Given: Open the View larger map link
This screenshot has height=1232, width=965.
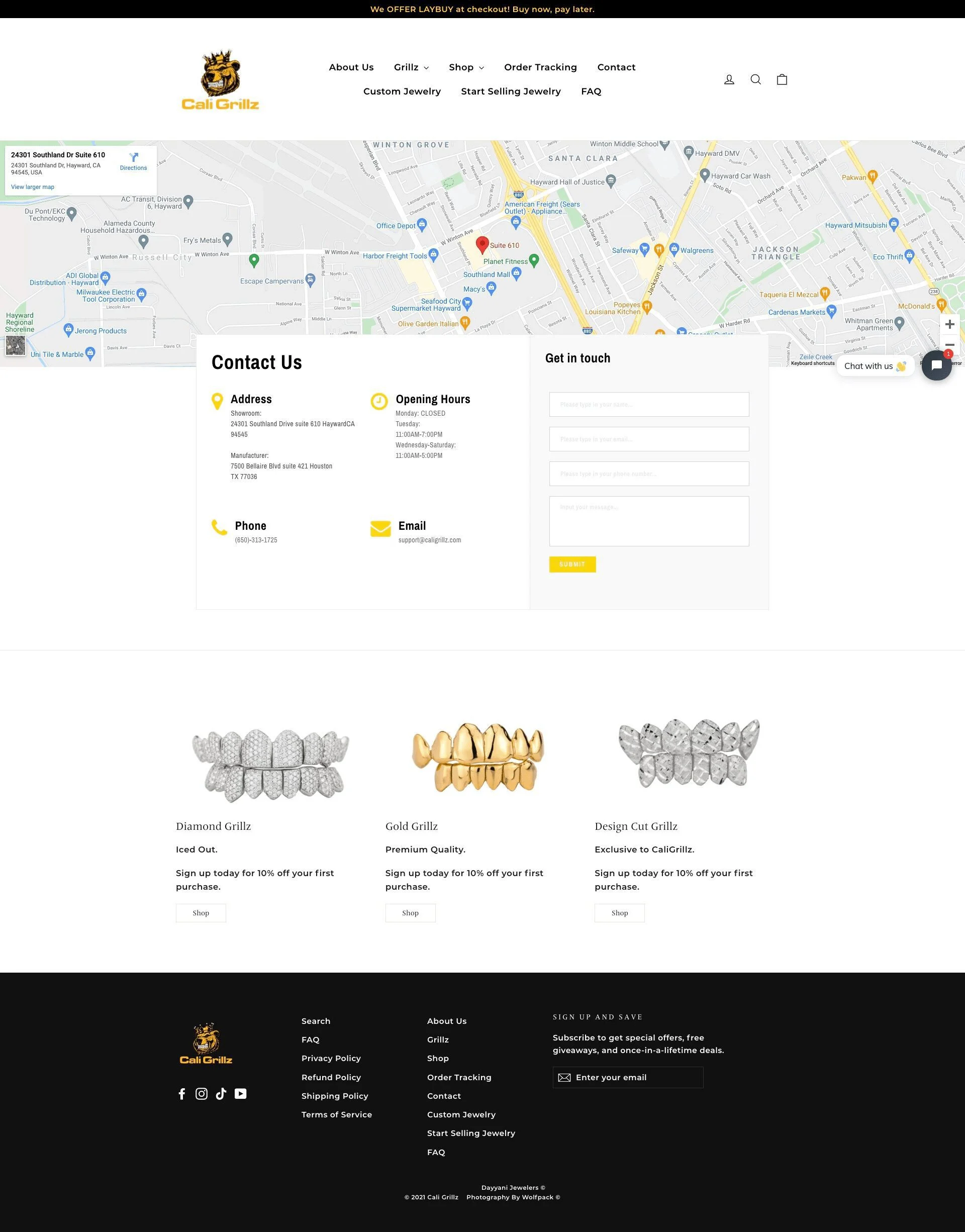Looking at the screenshot, I should click(32, 186).
